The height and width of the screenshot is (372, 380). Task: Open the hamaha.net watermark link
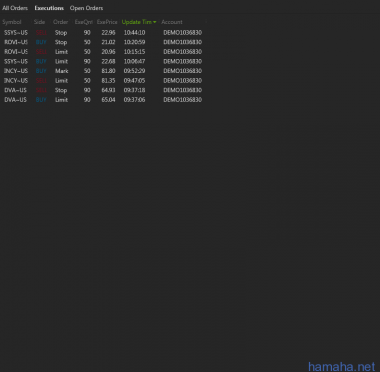click(x=341, y=366)
